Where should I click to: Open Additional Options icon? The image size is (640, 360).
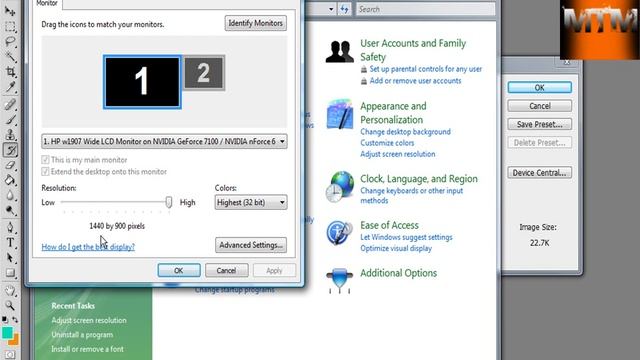(339, 280)
